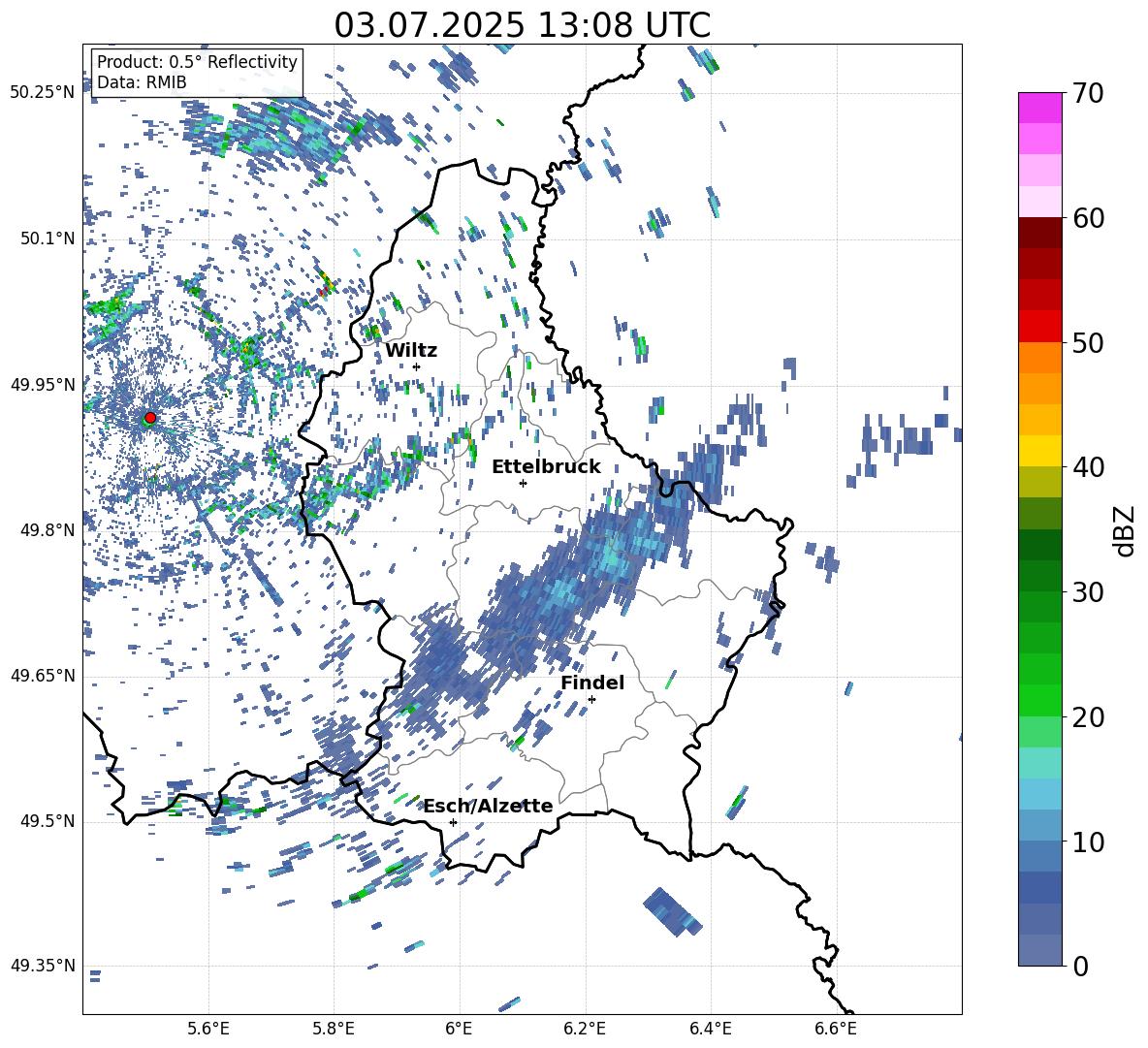Click the 10 colorbar tick label
1148x1048 pixels.
pos(1089,842)
